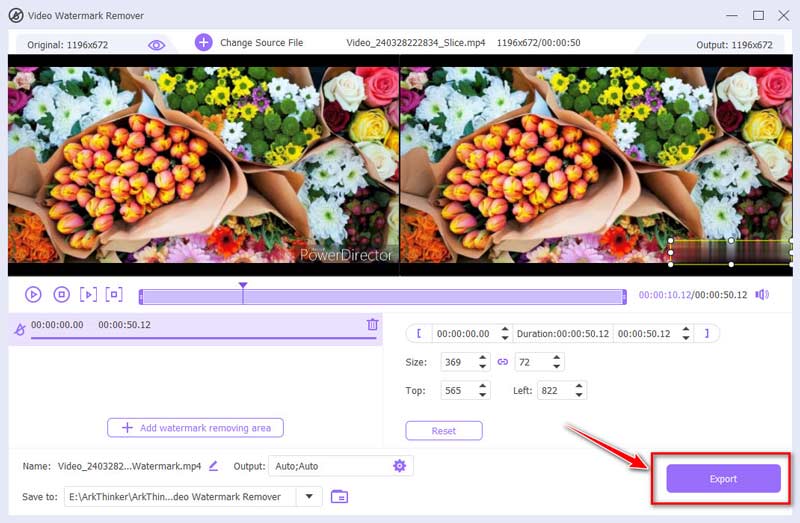Click the Output: 1196x672 label
The image size is (800, 523).
pos(734,45)
